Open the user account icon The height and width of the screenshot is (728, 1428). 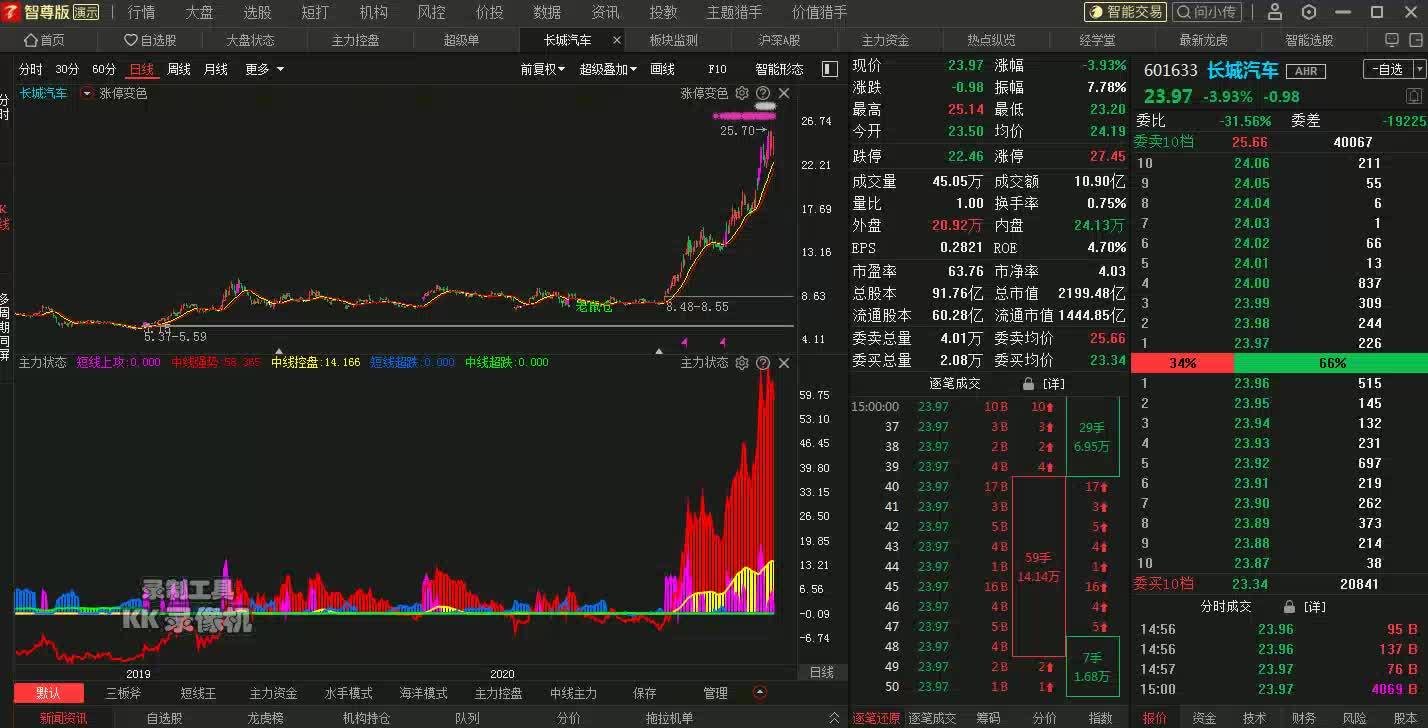pyautogui.click(x=1275, y=12)
